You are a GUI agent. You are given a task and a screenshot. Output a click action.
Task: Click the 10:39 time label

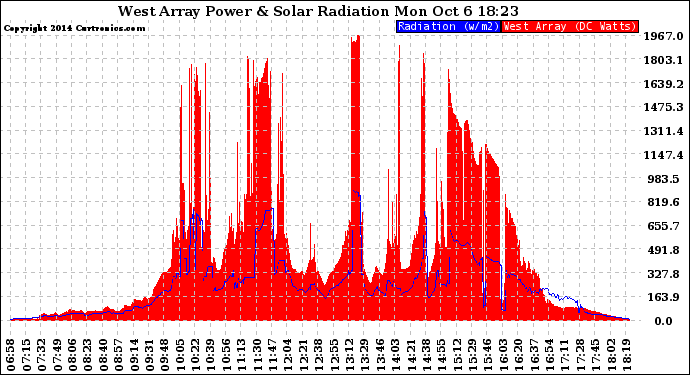[x=211, y=355]
